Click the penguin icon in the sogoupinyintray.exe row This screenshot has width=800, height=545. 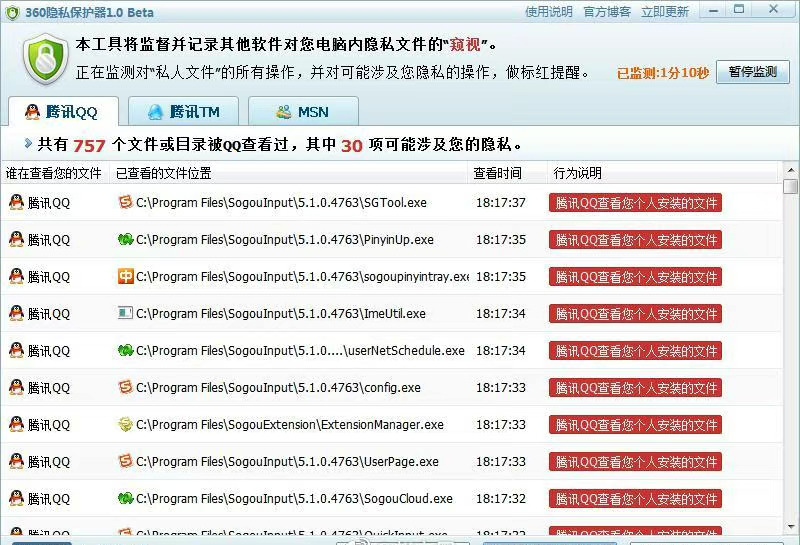click(16, 276)
